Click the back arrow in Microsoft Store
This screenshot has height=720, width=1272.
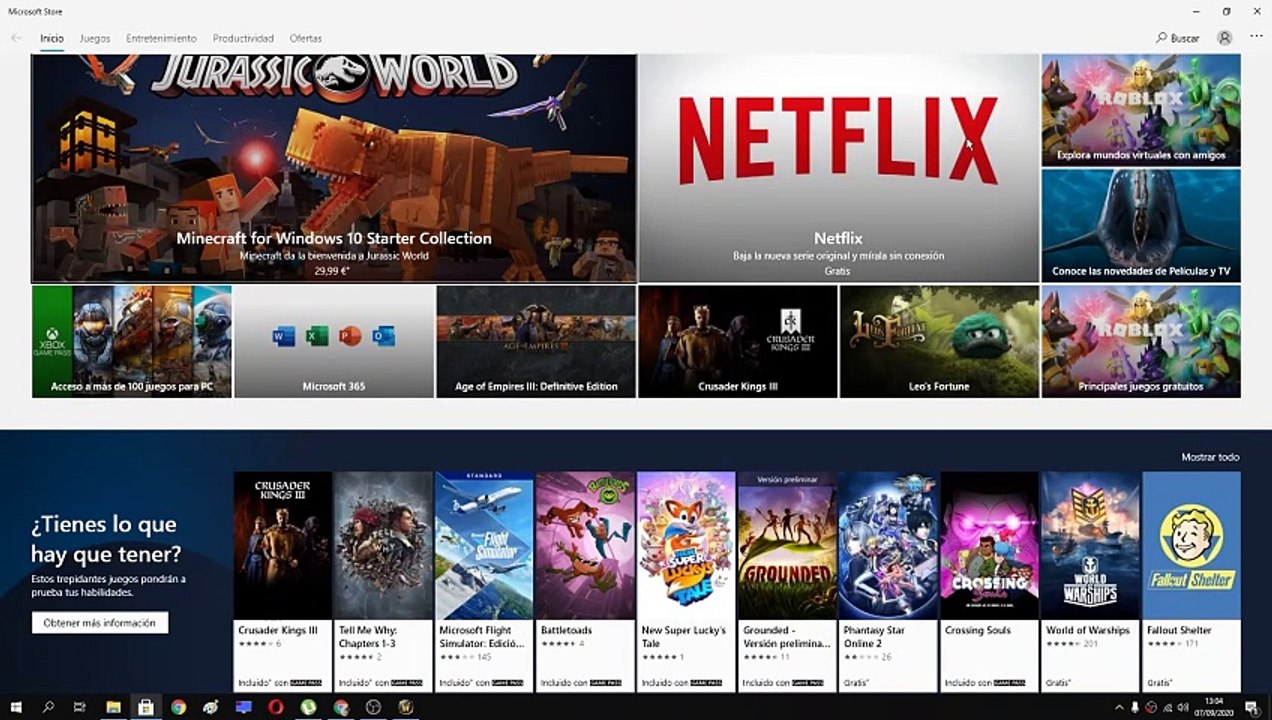coord(16,38)
